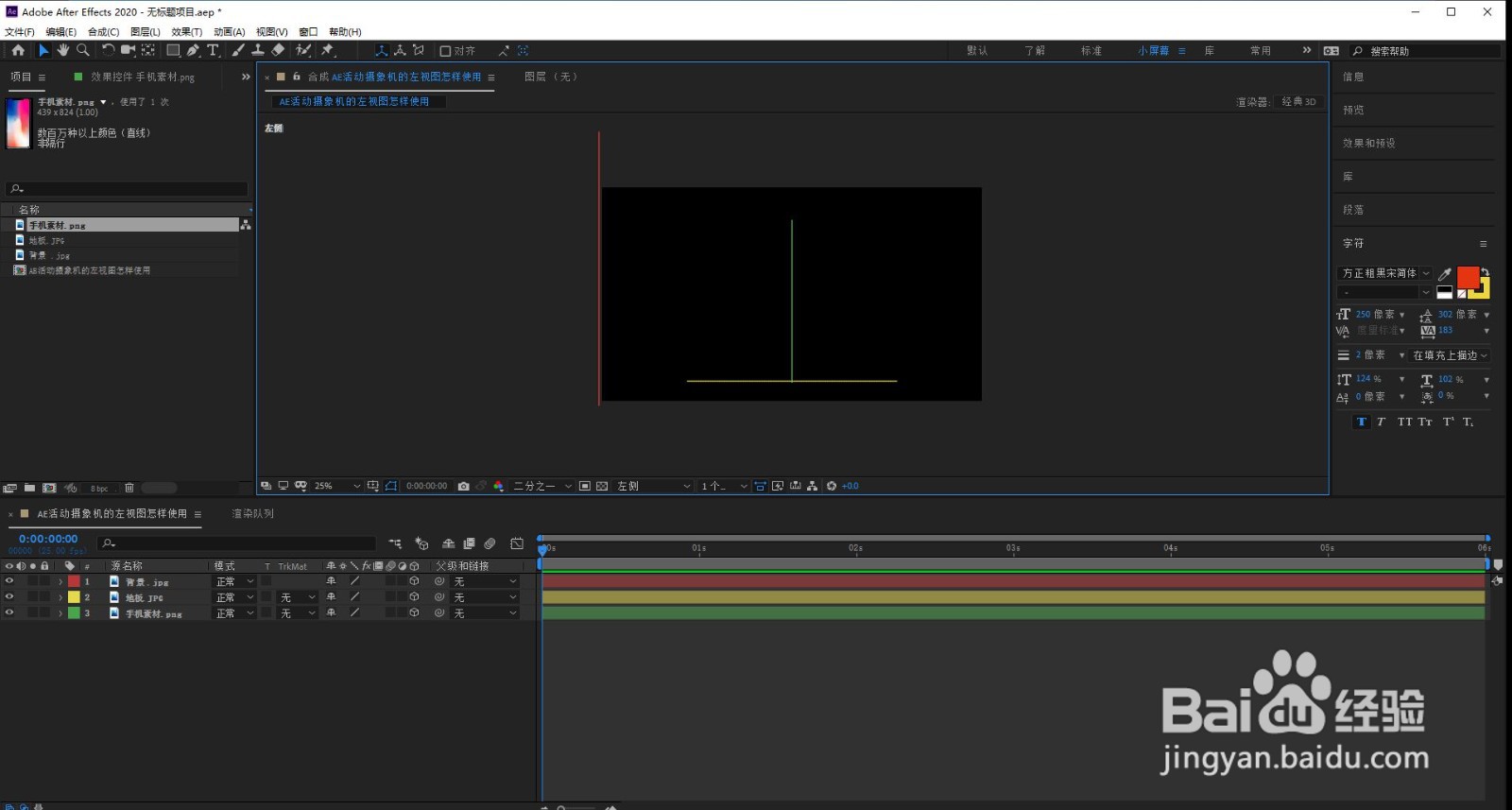Select the Horizontal Type tool
The height and width of the screenshot is (810, 1512).
(213, 50)
